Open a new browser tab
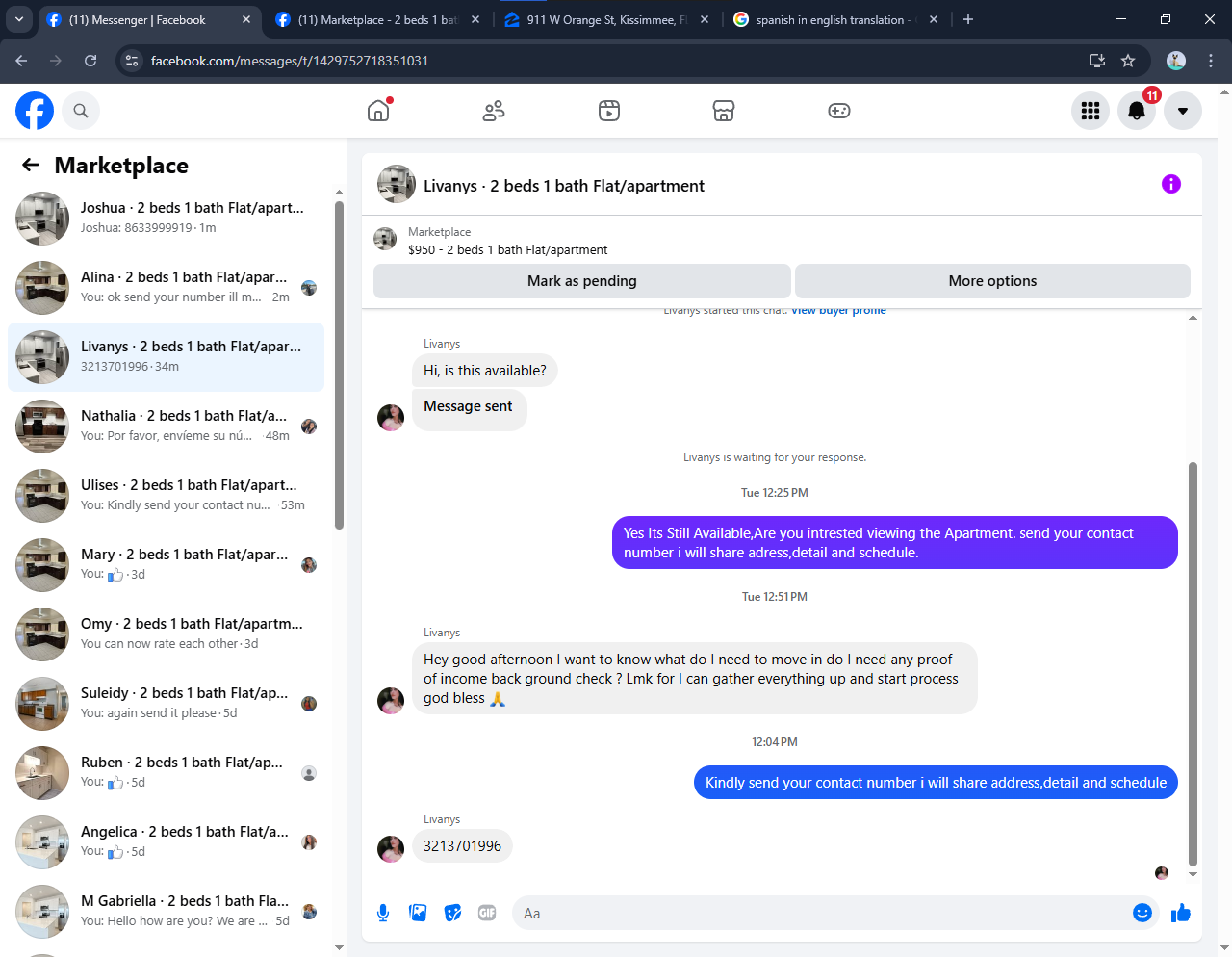Screen dimensions: 1232x957 (968, 19)
